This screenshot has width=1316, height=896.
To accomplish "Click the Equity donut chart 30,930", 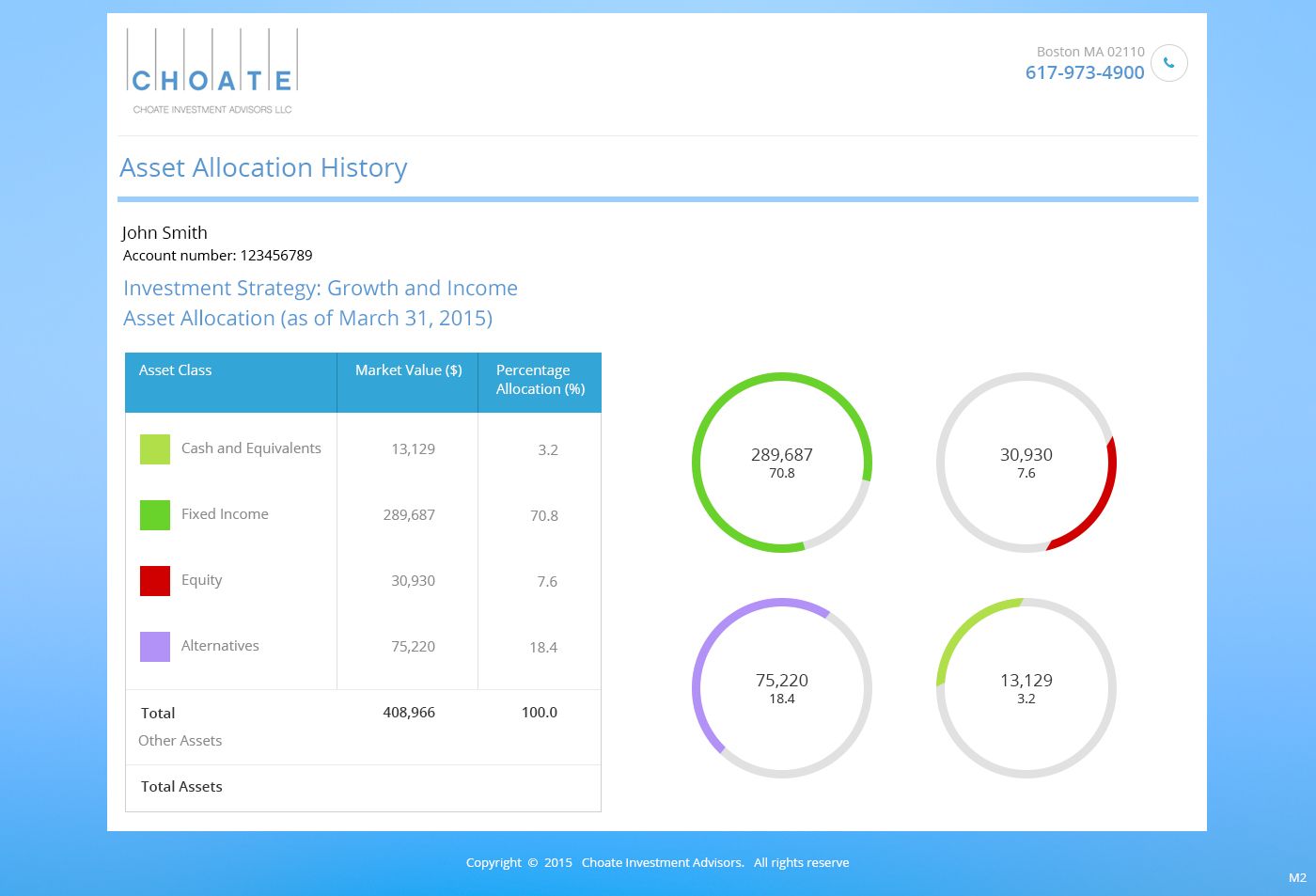I will (x=1026, y=463).
